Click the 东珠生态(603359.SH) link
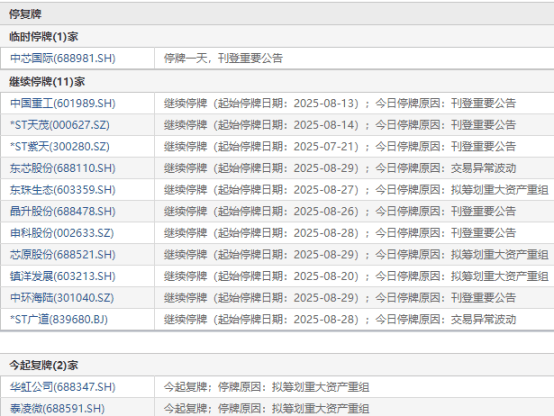Screen dimensions: 554x416 tap(63, 190)
